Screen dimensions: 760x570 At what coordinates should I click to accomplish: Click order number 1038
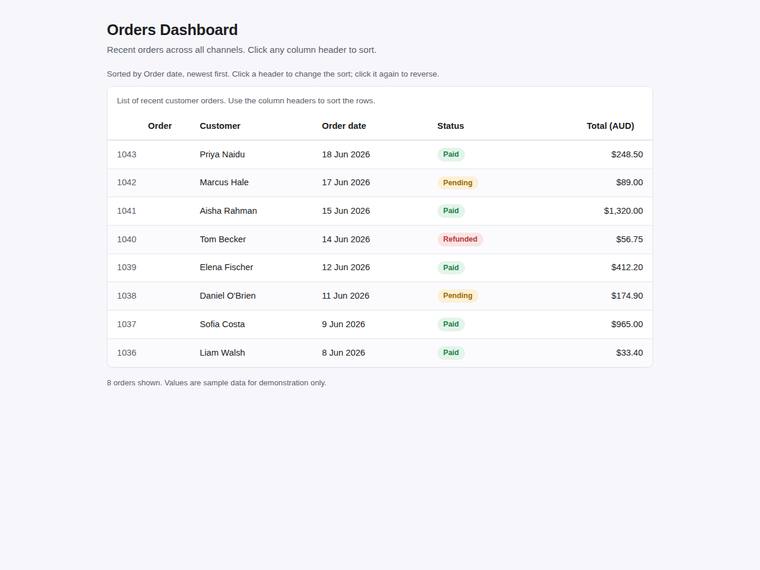(x=127, y=296)
